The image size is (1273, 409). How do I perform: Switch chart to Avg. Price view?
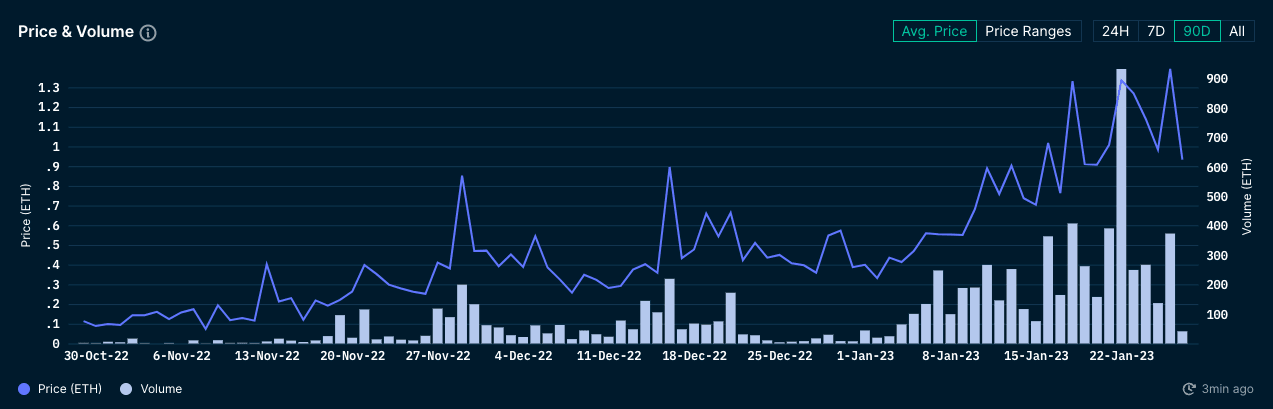pyautogui.click(x=934, y=31)
